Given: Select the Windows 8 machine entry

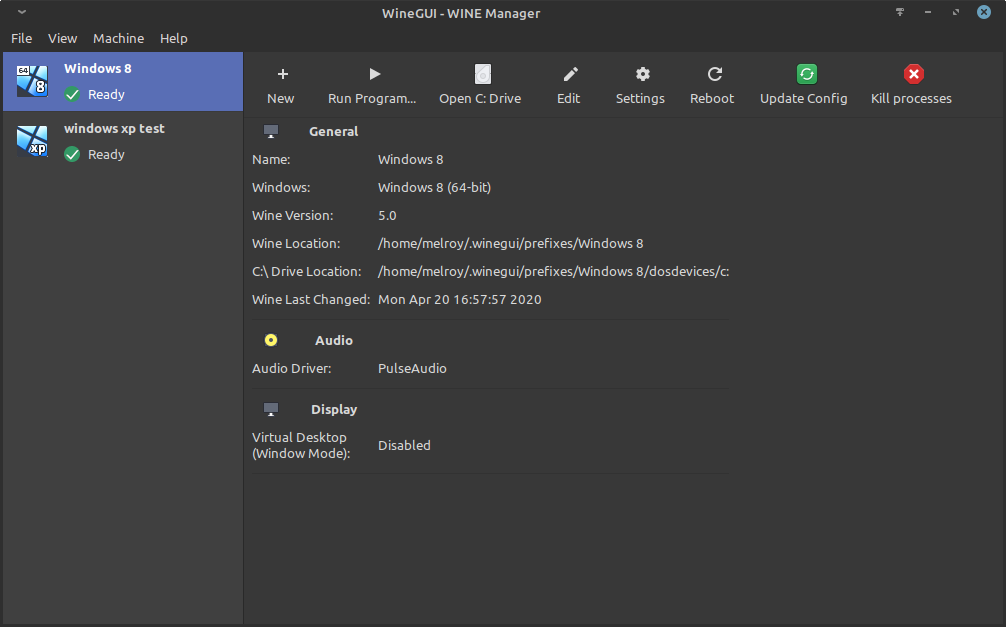Looking at the screenshot, I should [123, 82].
